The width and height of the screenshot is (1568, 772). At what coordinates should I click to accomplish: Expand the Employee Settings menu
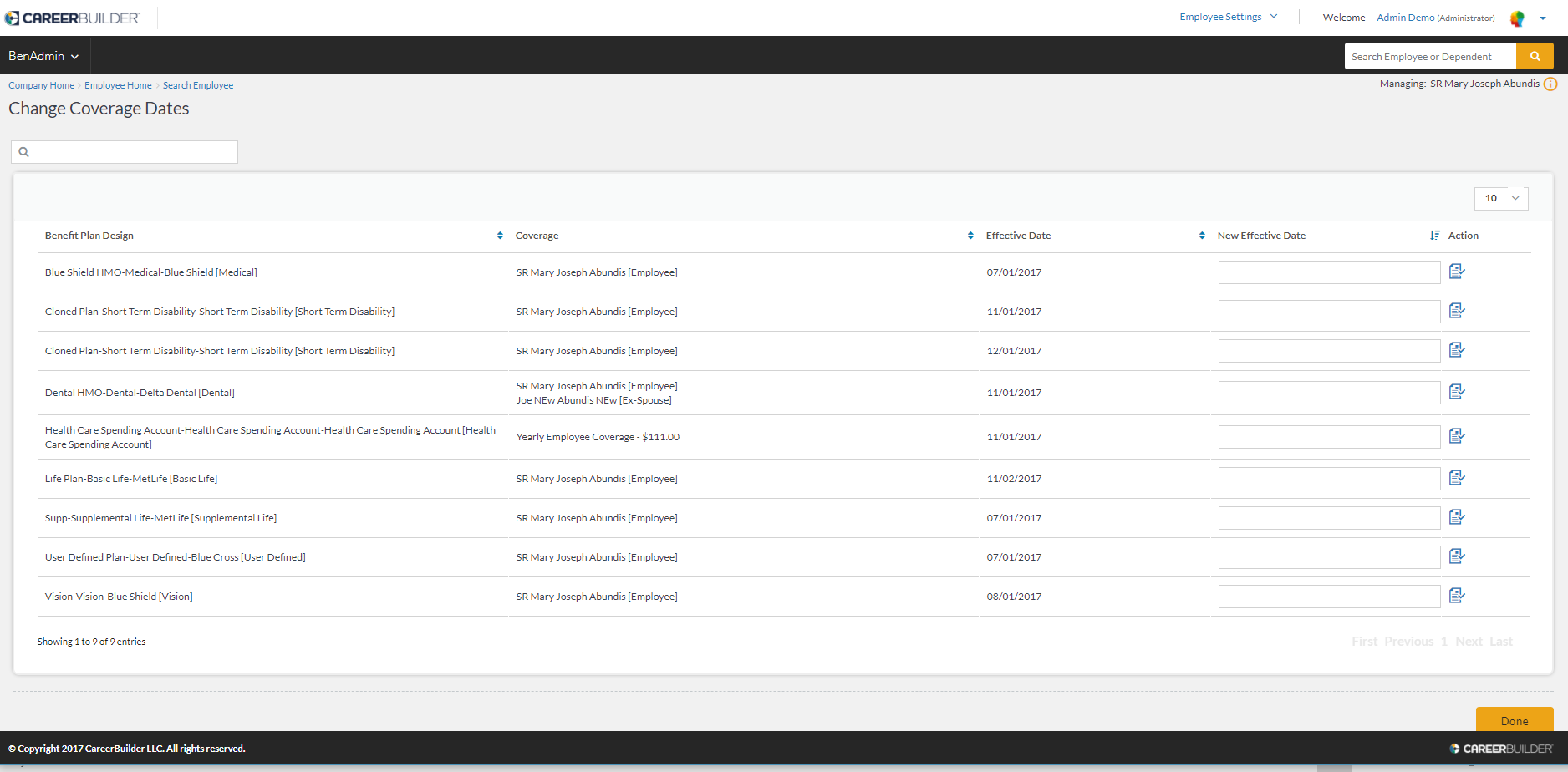pos(1228,17)
